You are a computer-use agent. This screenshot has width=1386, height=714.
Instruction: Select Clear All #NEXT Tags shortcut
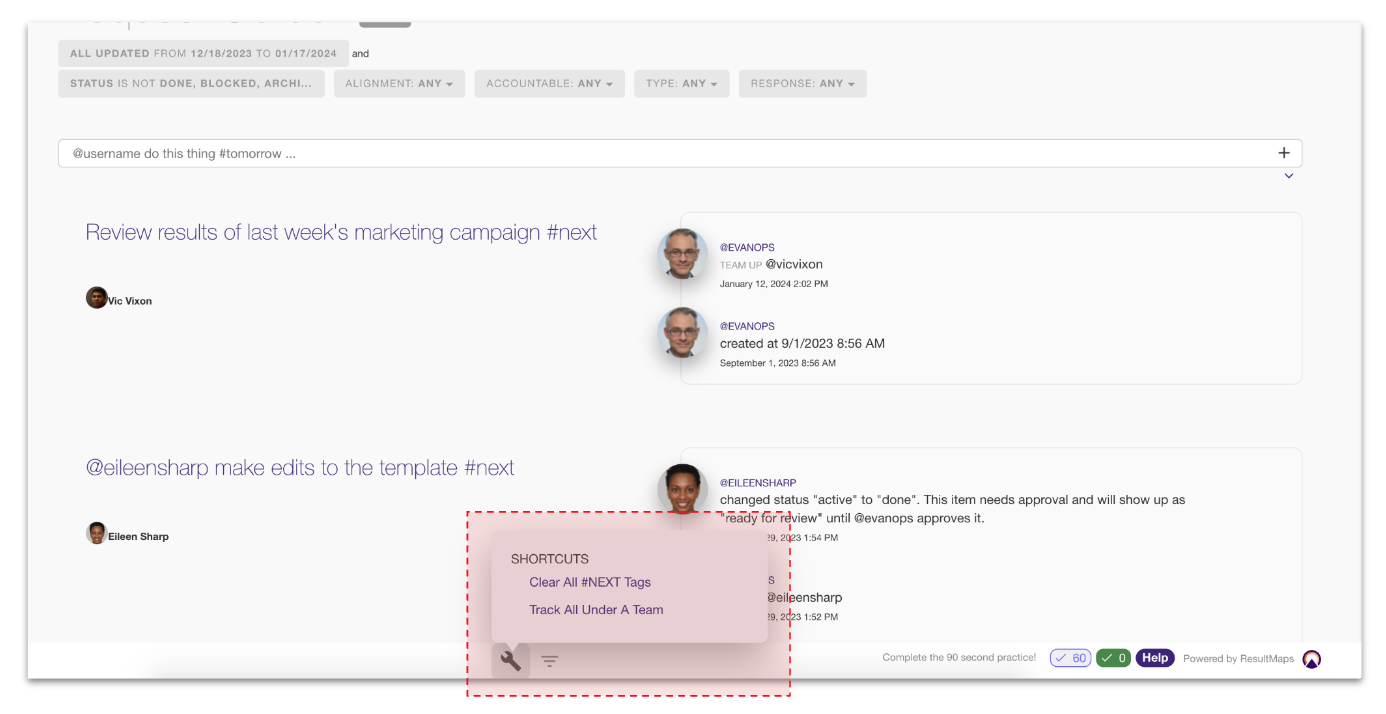click(x=590, y=582)
